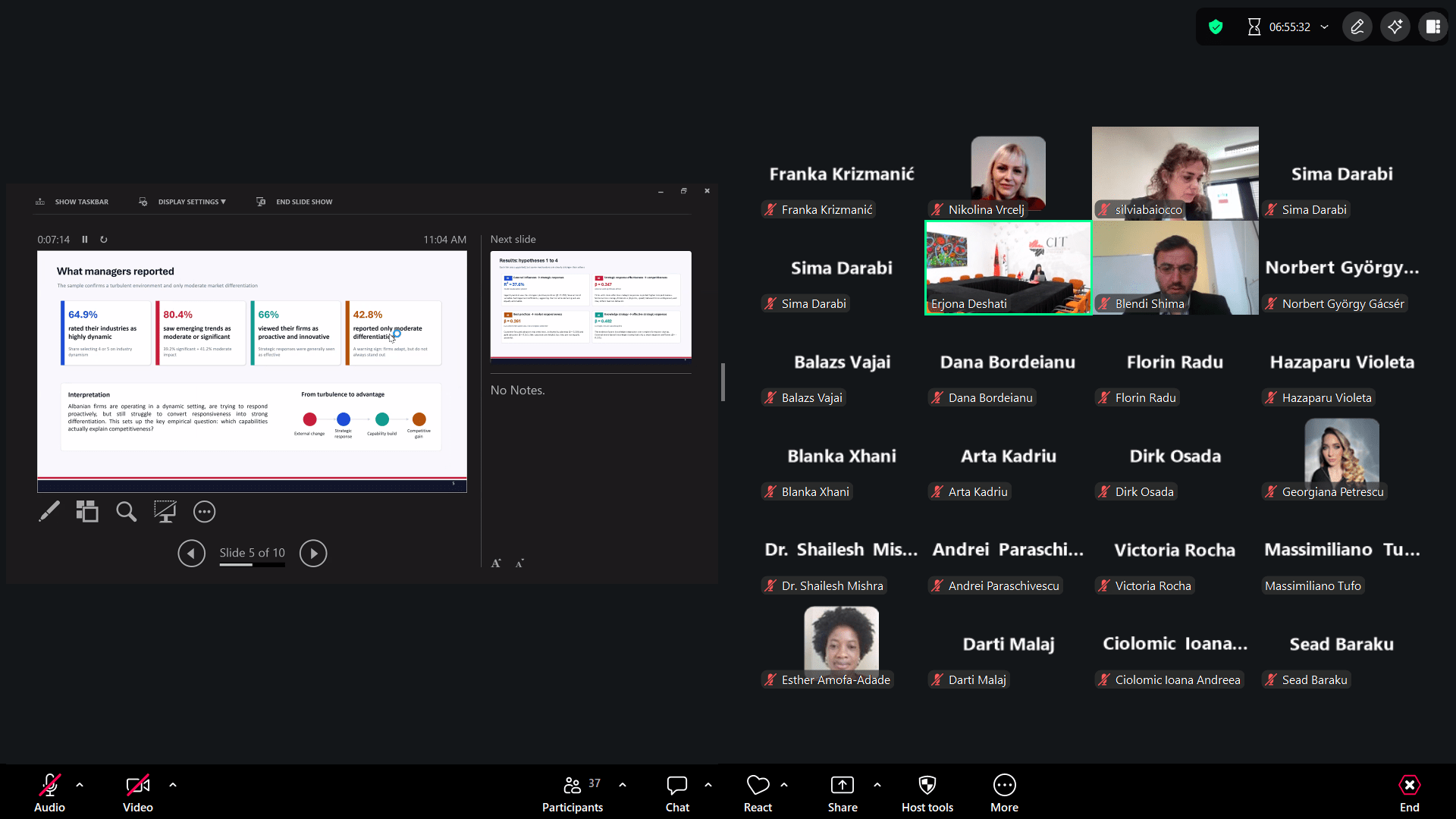This screenshot has height=819, width=1456.
Task: Expand the audio options arrow
Action: pos(80,785)
